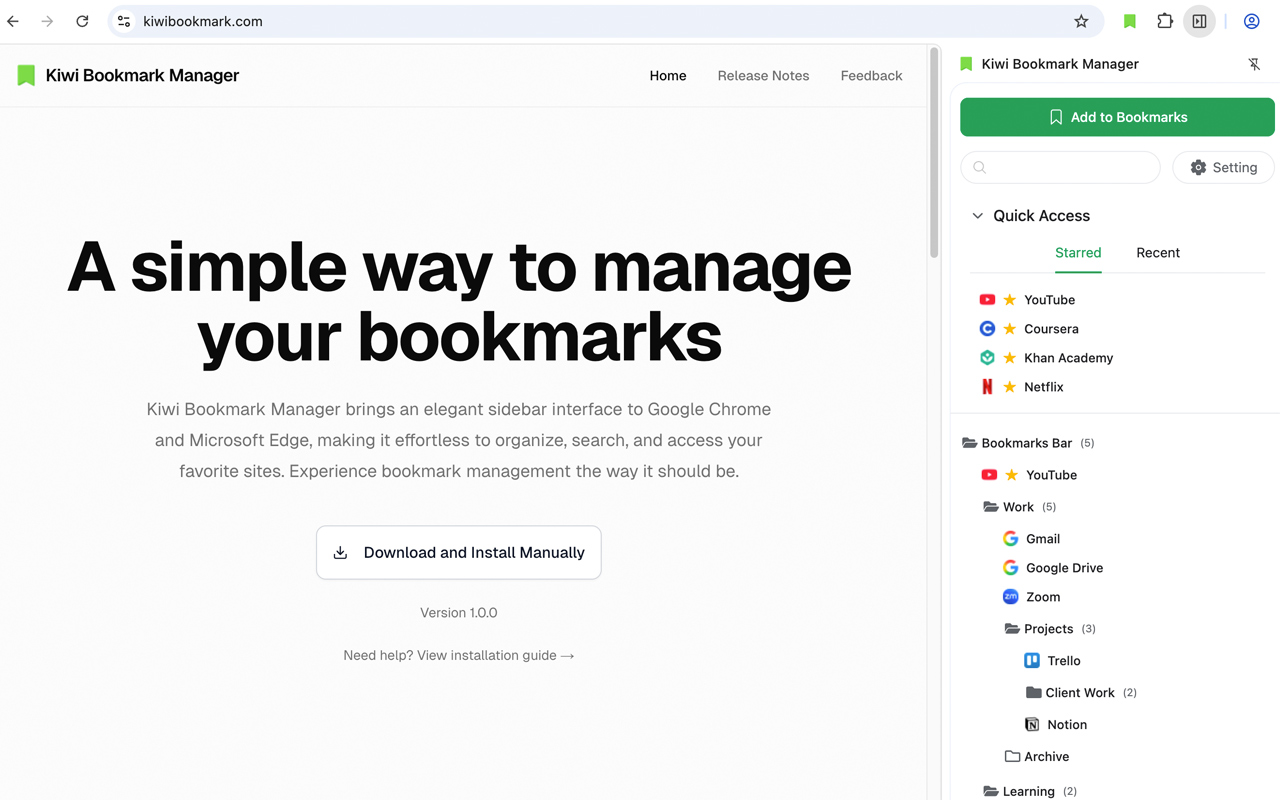This screenshot has height=800, width=1280.
Task: Click the Netflix icon under Starred
Action: click(x=988, y=387)
